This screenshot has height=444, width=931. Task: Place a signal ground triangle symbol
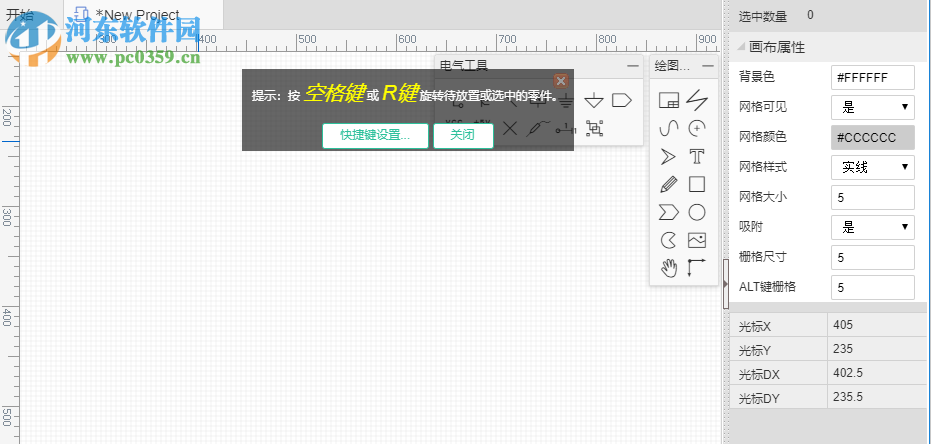click(594, 101)
